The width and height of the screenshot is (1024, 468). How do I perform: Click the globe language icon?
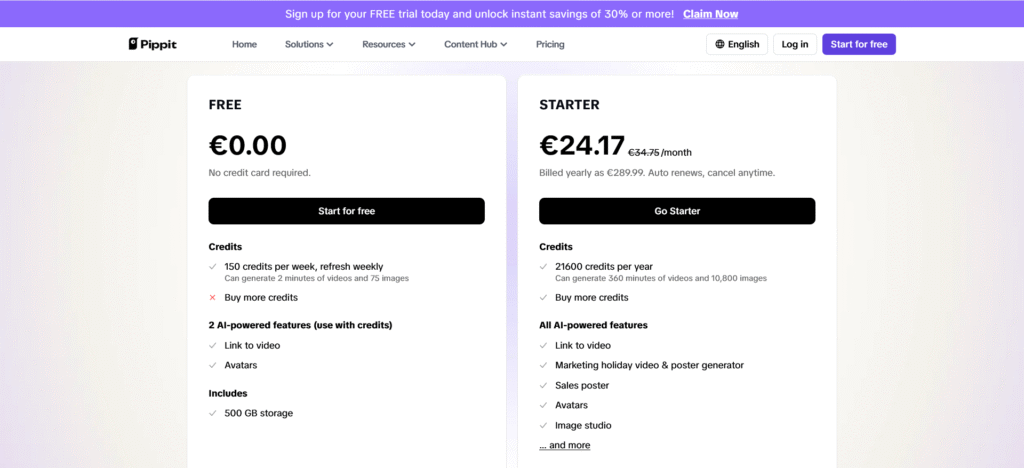(x=720, y=44)
